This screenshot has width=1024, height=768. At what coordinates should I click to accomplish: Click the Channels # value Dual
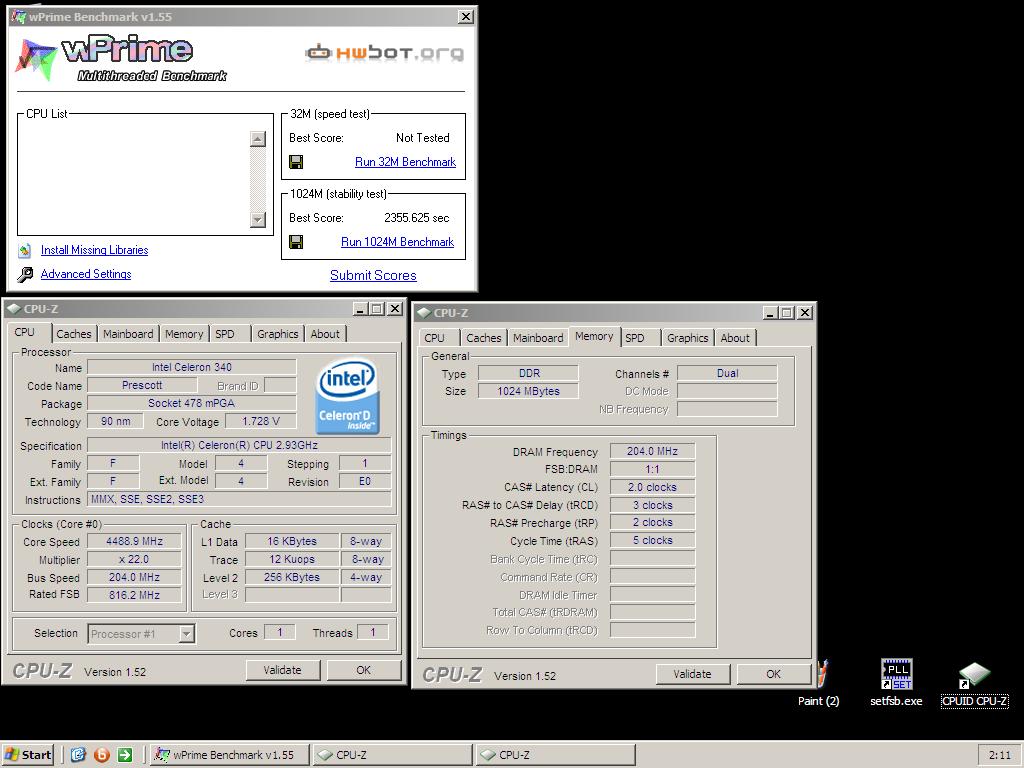728,373
